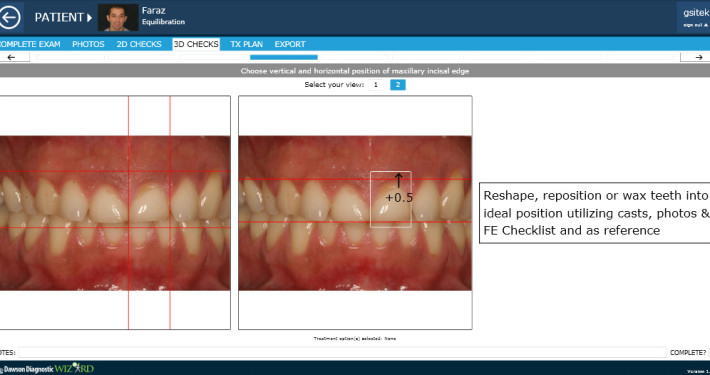Click the left intraoral photo with gridlines

[115, 212]
